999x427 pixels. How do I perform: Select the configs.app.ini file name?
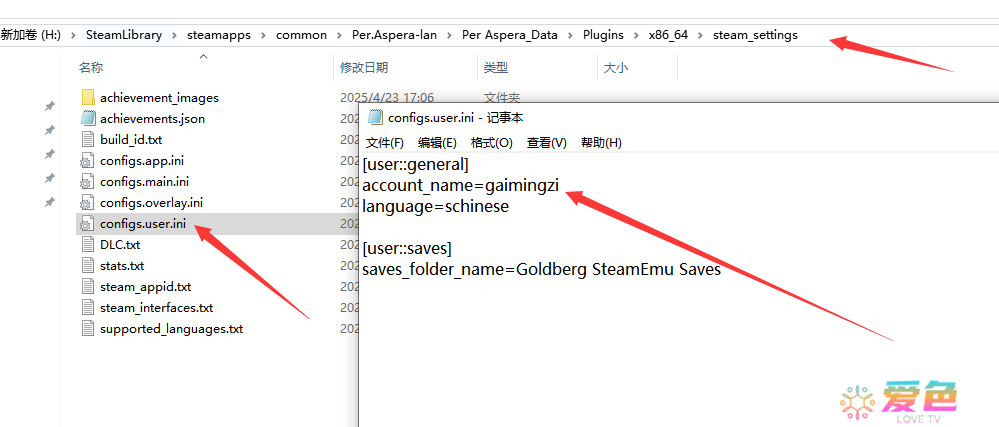(142, 161)
